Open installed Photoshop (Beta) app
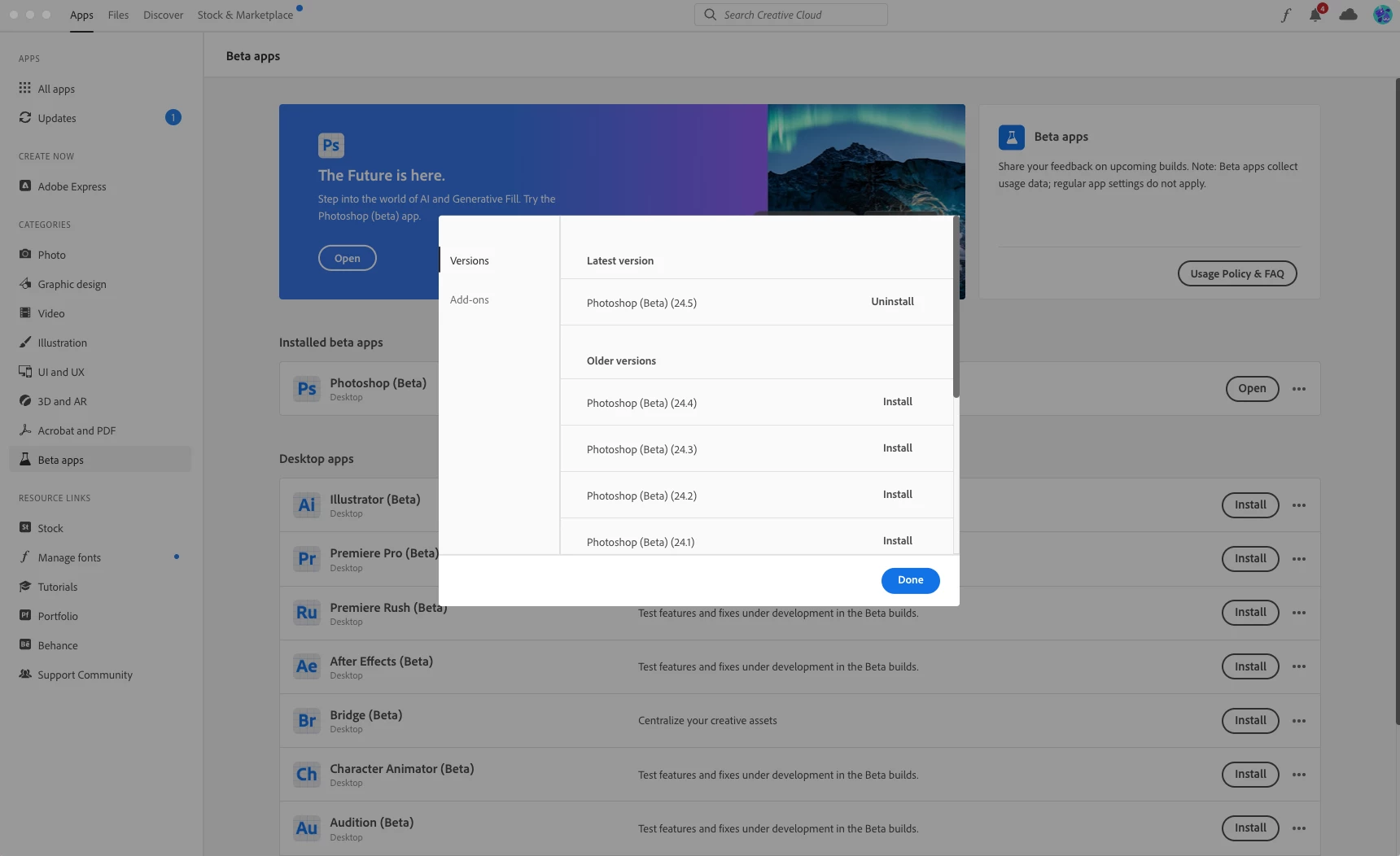Viewport: 1400px width, 856px height. coord(1252,388)
